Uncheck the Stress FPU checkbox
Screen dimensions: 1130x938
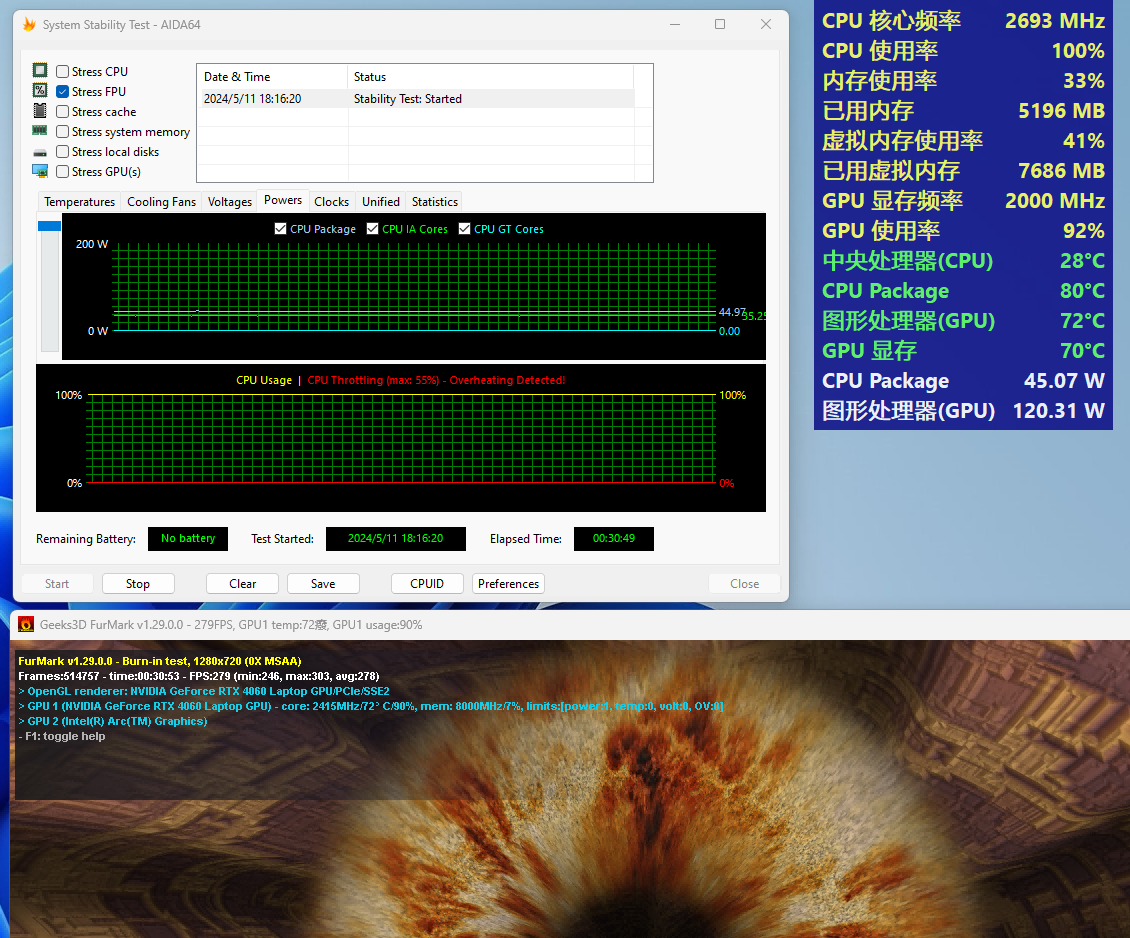click(x=63, y=92)
